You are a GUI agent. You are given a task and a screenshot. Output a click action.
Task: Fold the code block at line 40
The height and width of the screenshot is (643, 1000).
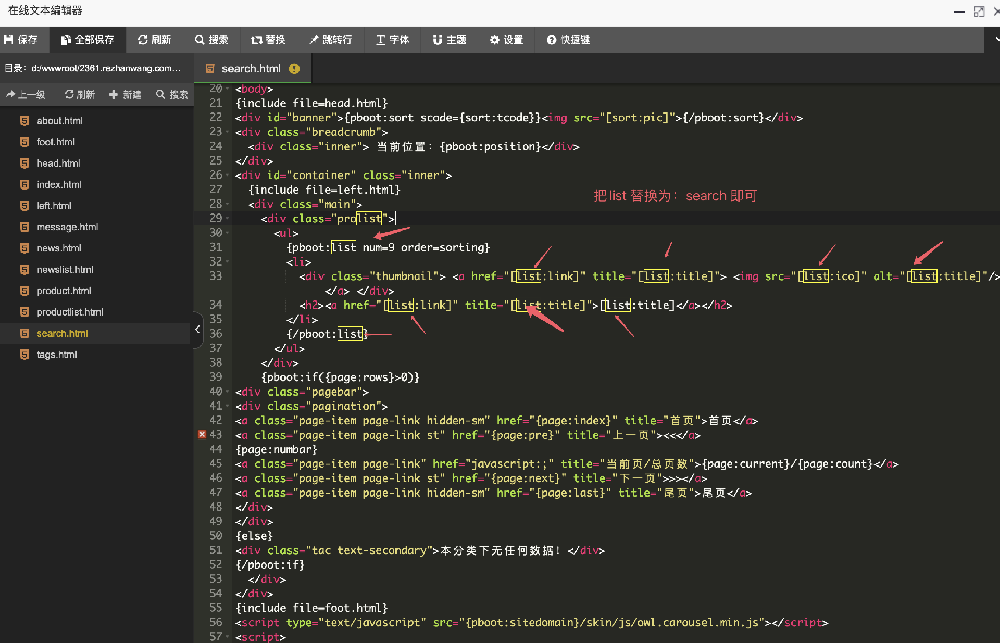(x=228, y=392)
